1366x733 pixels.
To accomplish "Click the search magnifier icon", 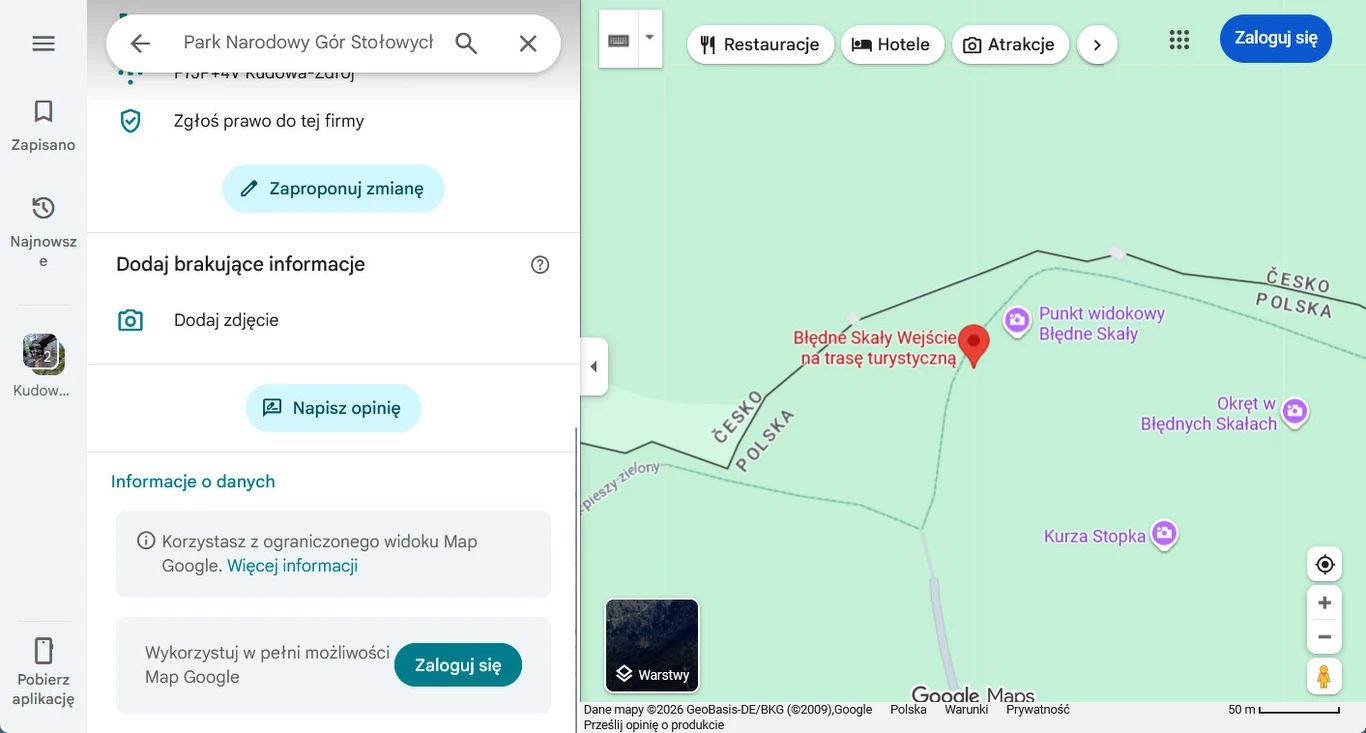I will tap(466, 43).
